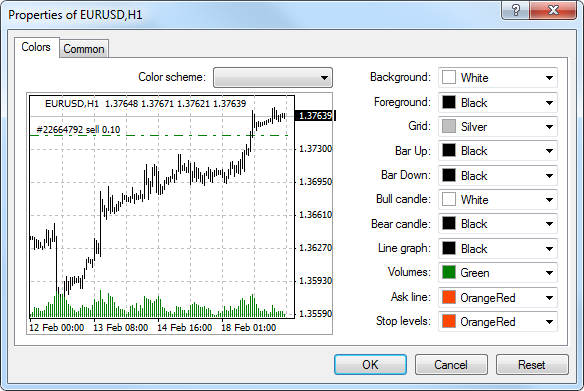Expand the Background color dropdown
The image size is (584, 391).
[x=498, y=77]
